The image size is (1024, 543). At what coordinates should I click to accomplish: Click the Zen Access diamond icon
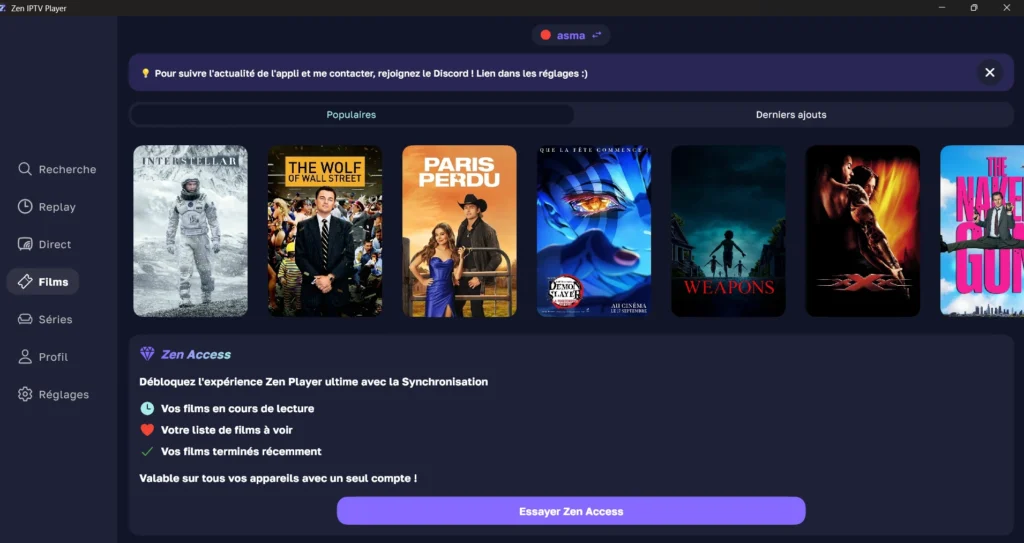click(x=147, y=354)
